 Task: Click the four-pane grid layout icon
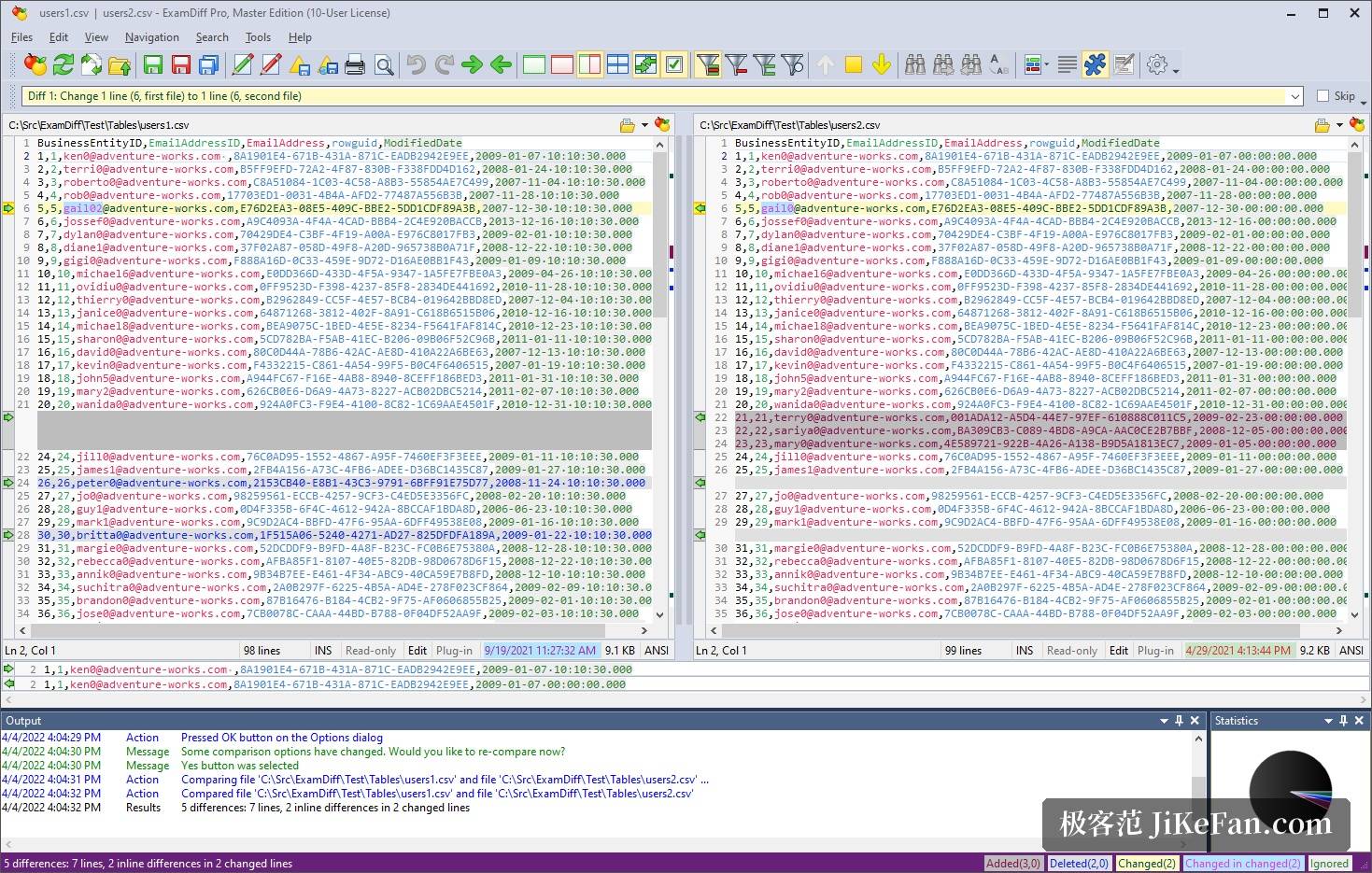click(x=618, y=64)
